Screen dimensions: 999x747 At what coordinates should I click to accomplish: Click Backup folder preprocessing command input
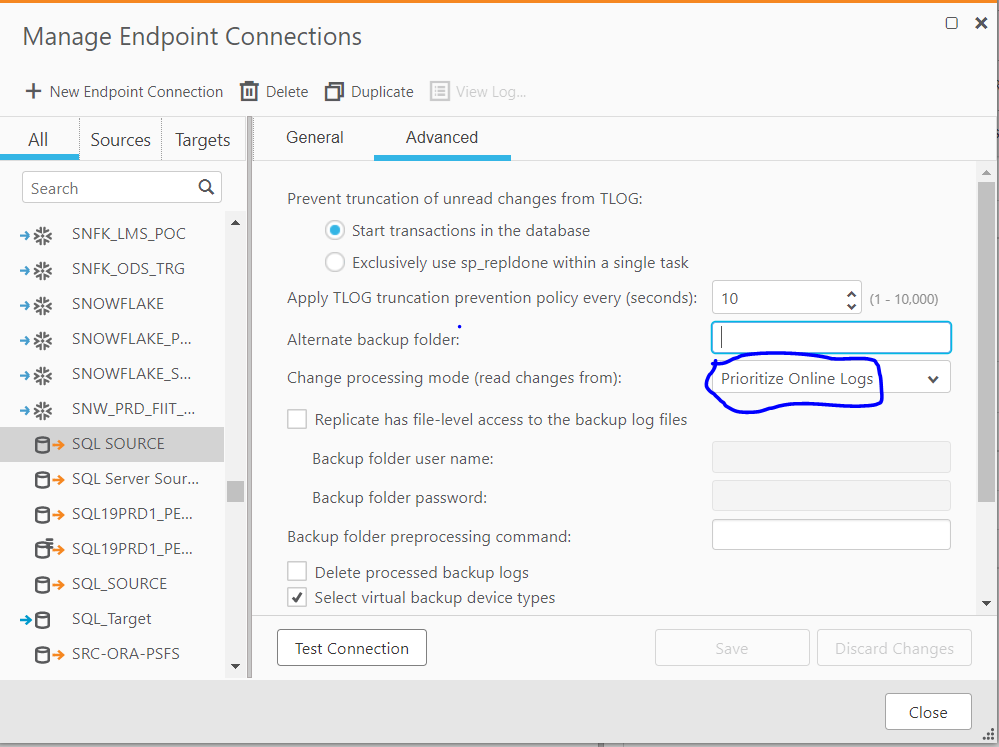pyautogui.click(x=831, y=535)
